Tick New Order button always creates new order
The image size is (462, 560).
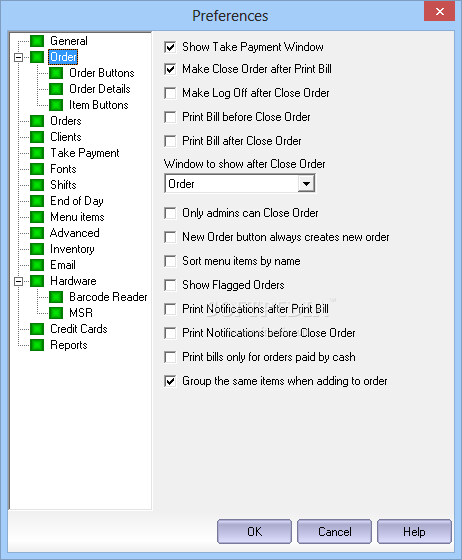point(170,237)
